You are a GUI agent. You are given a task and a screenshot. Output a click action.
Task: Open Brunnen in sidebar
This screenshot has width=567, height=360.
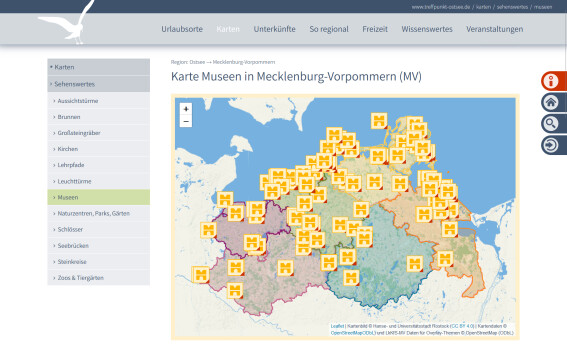(x=99, y=117)
